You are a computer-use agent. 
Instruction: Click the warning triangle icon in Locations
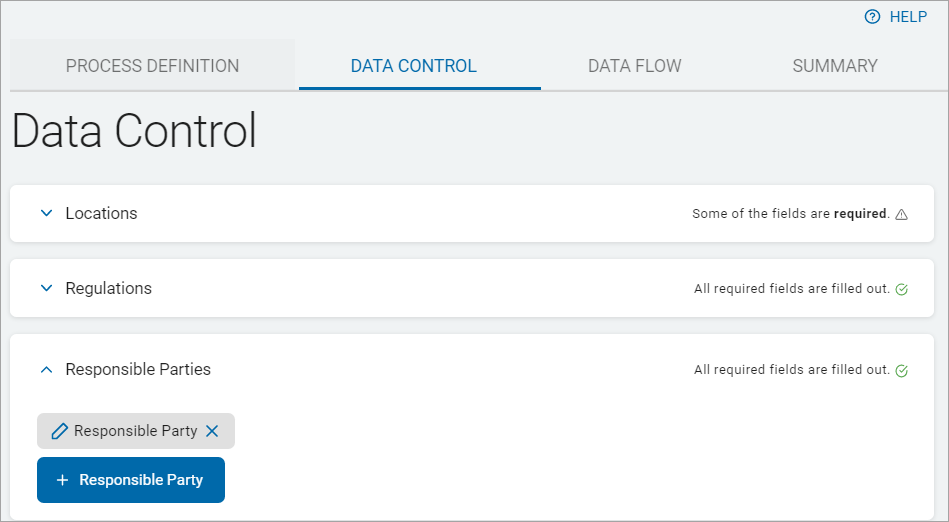901,214
